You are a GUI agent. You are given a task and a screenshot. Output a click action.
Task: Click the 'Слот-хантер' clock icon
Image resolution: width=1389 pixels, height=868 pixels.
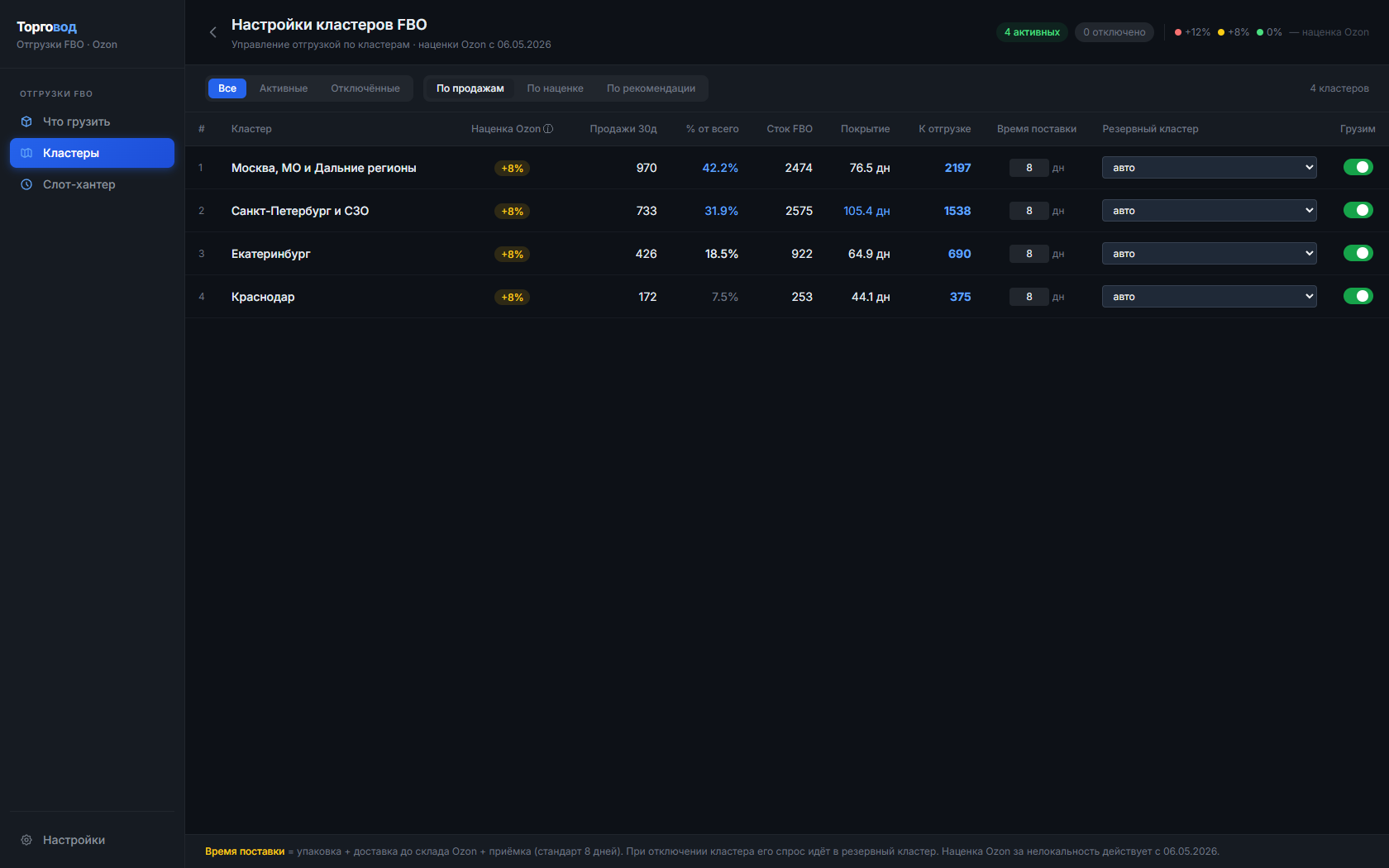[26, 184]
